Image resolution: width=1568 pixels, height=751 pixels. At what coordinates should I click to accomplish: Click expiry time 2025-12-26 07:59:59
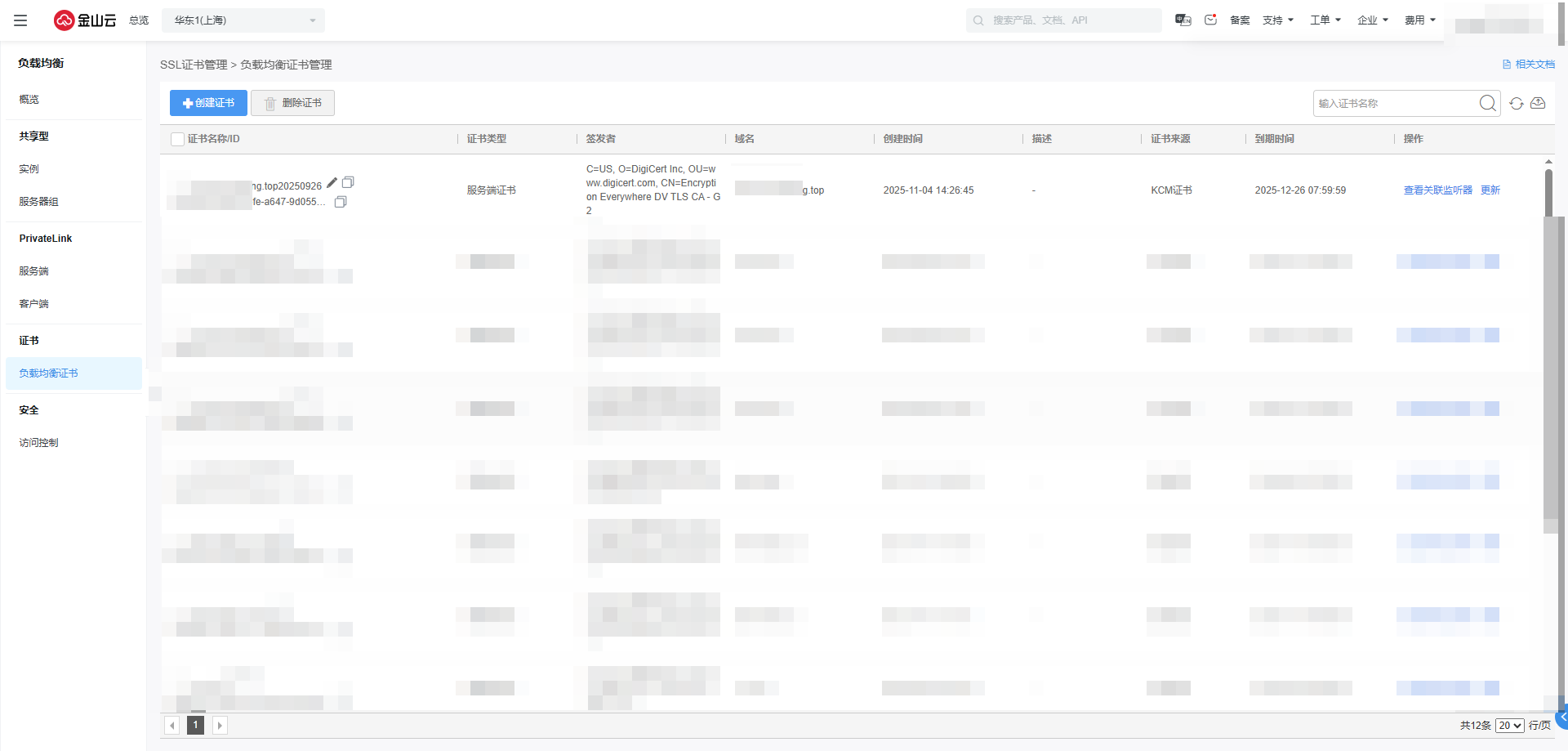[1300, 190]
